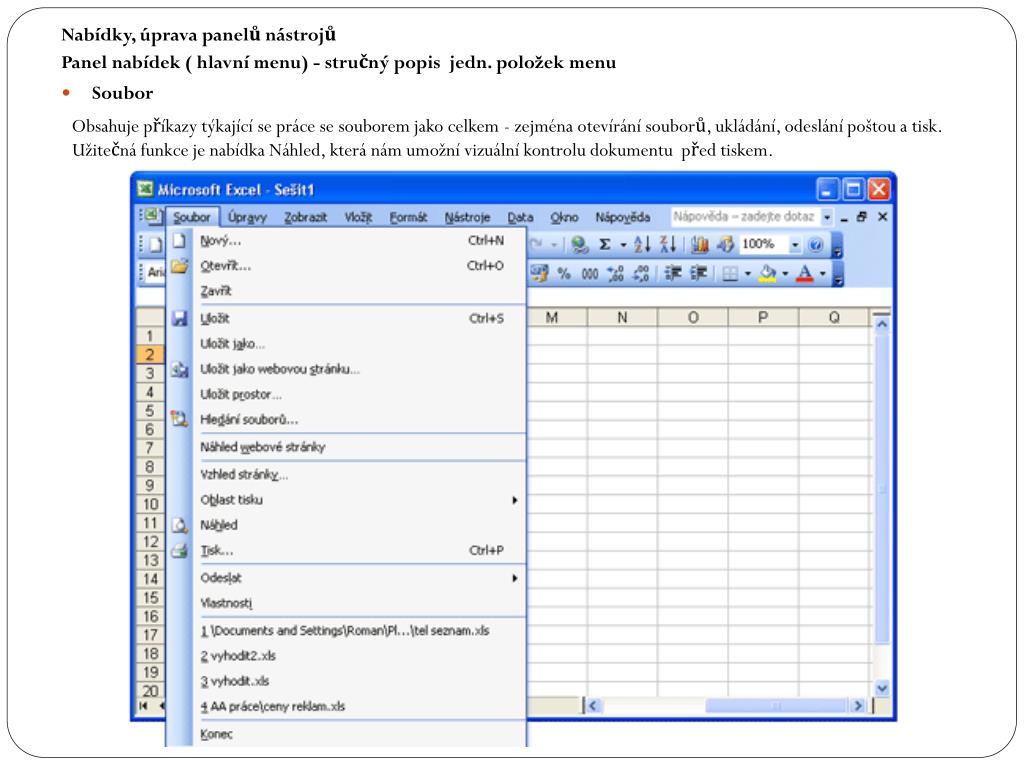Click the Redo arrow icon
Image resolution: width=1024 pixels, height=768 pixels.
(537, 245)
